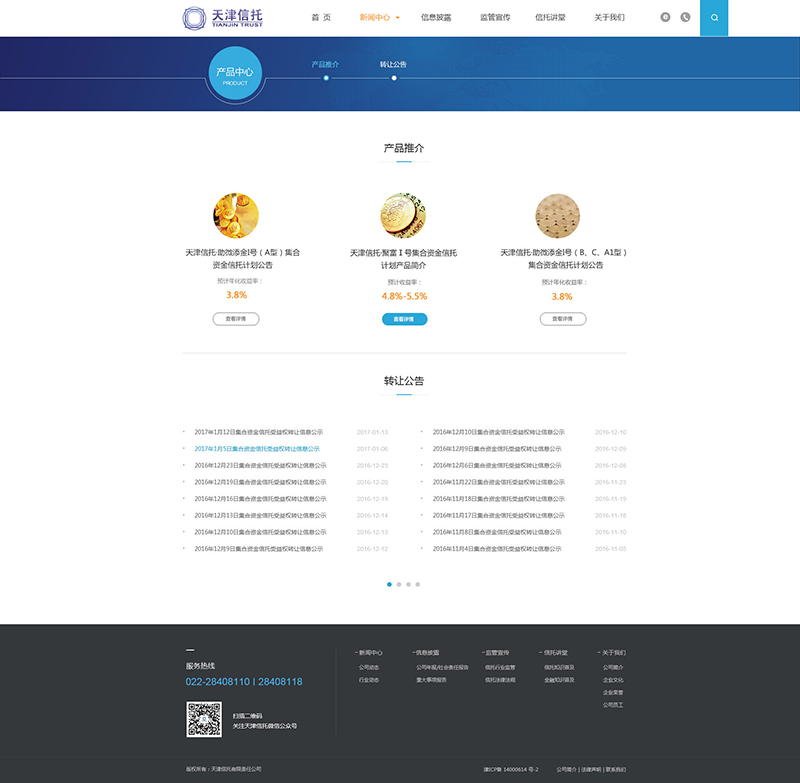Switch to the 转让公告 tab
Viewport: 800px width, 783px height.
pyautogui.click(x=393, y=65)
